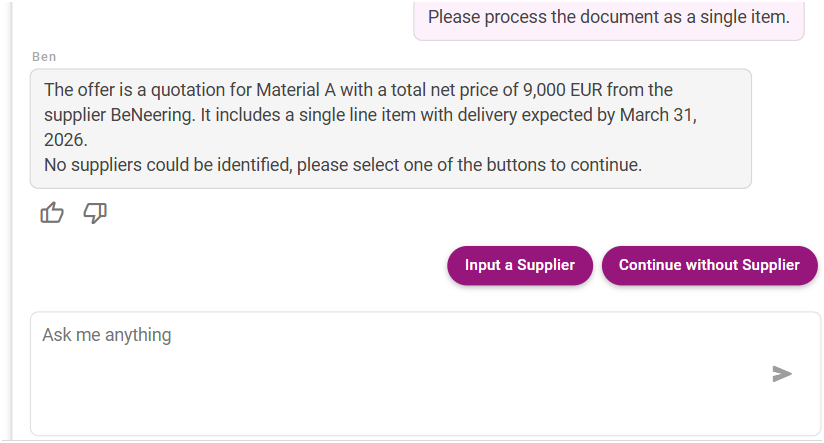Click the thumbs down feedback icon
The height and width of the screenshot is (443, 824).
(x=95, y=212)
